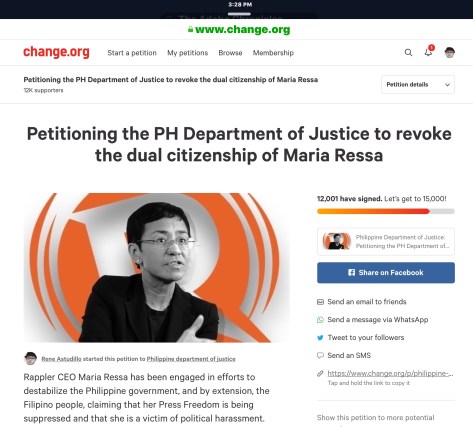Click the www.change.org address bar

(x=239, y=29)
